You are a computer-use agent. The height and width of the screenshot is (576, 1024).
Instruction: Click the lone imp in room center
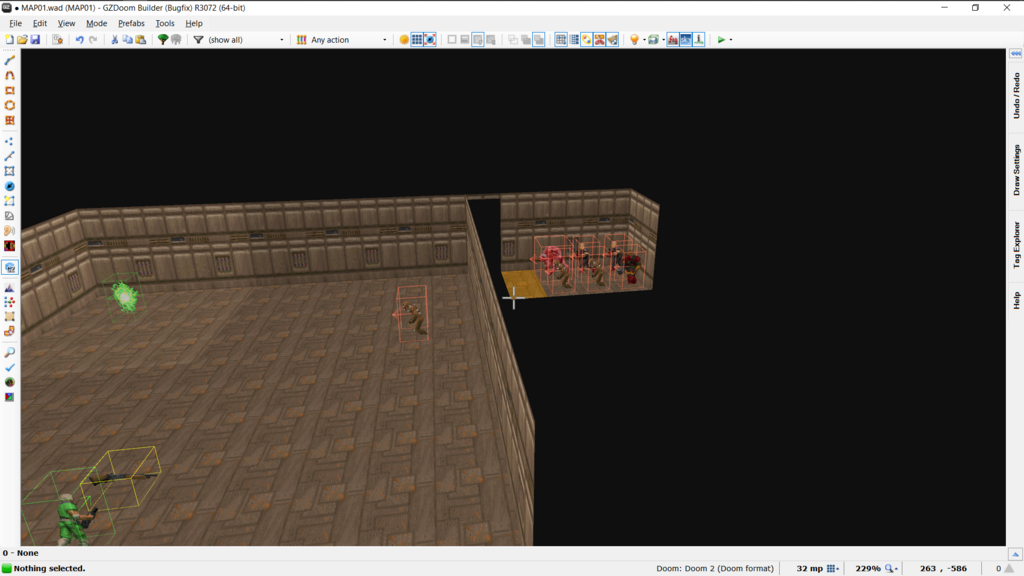413,315
